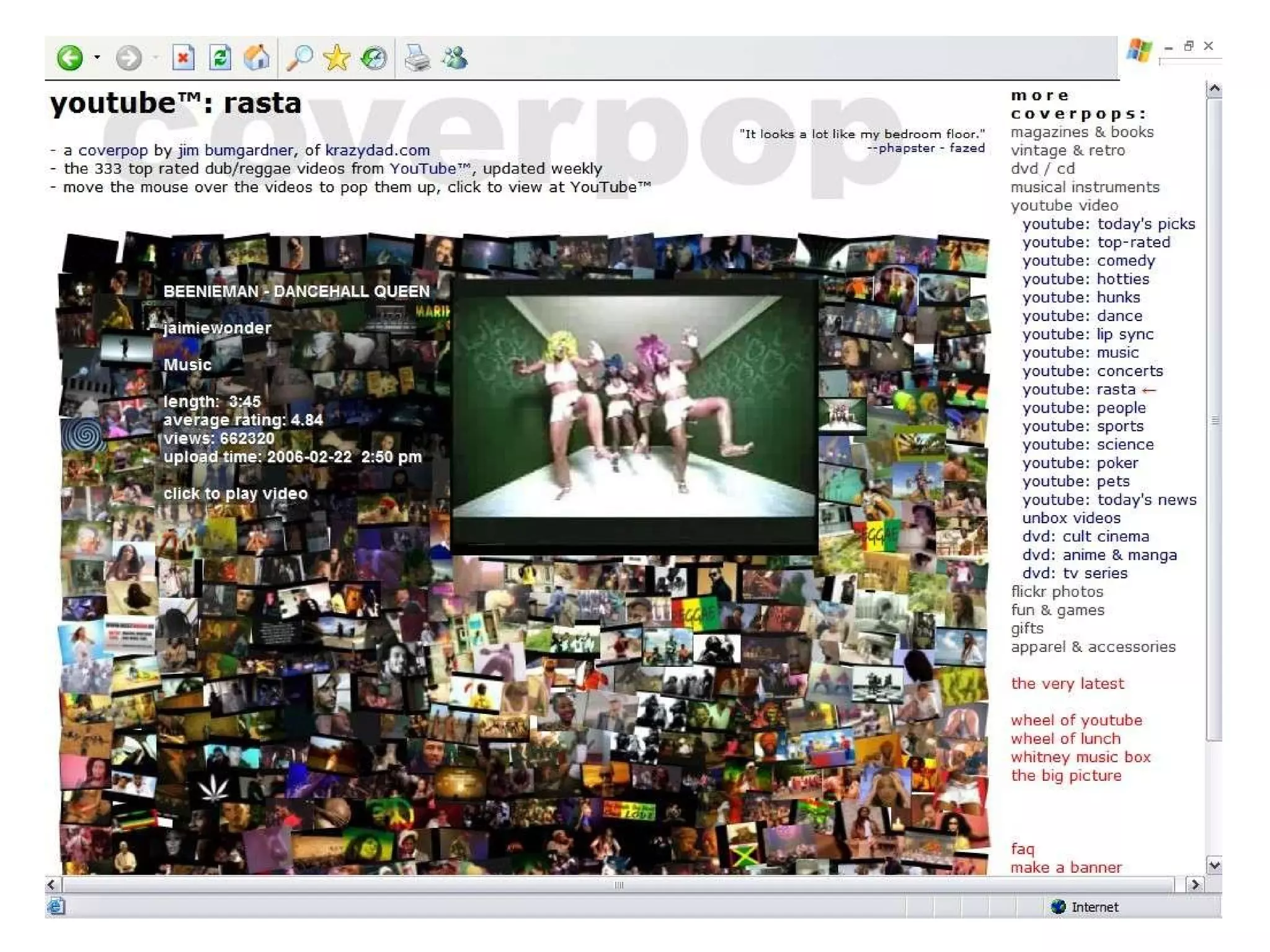The height and width of the screenshot is (952, 1270).
Task: Expand the Back button history dropdown arrow
Action: (97, 58)
